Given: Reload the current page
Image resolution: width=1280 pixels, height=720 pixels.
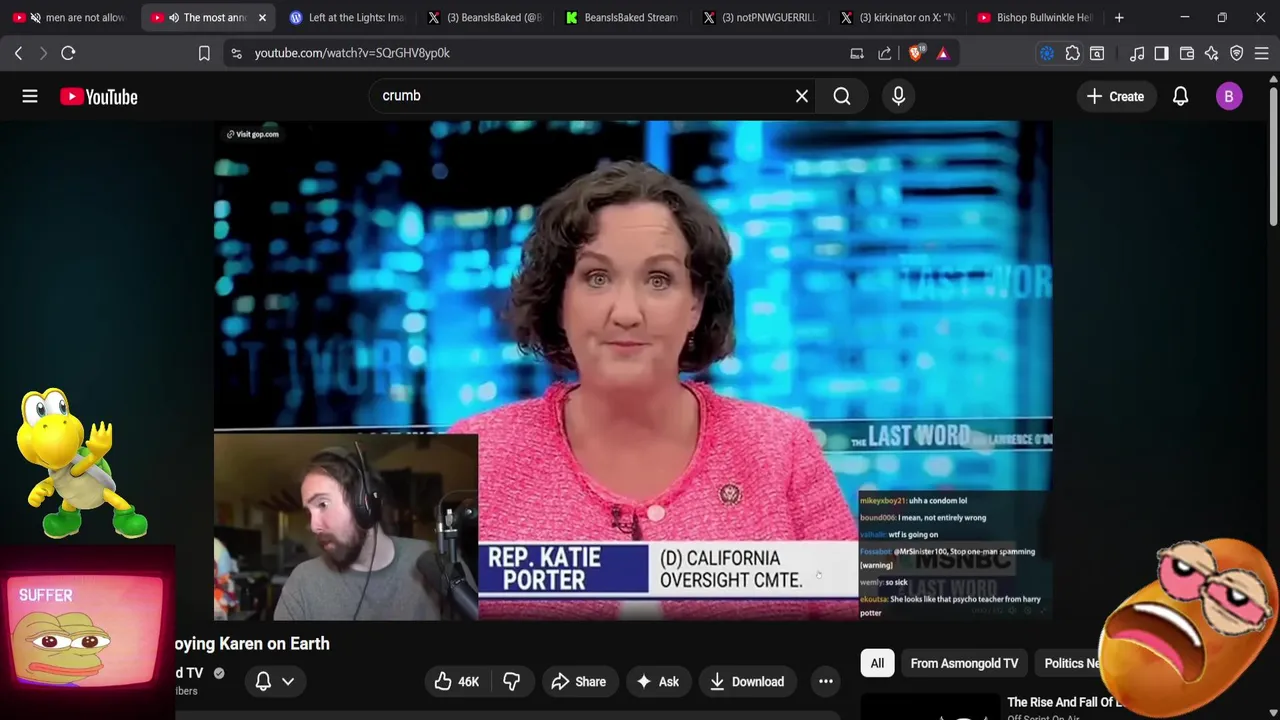Looking at the screenshot, I should [x=68, y=53].
